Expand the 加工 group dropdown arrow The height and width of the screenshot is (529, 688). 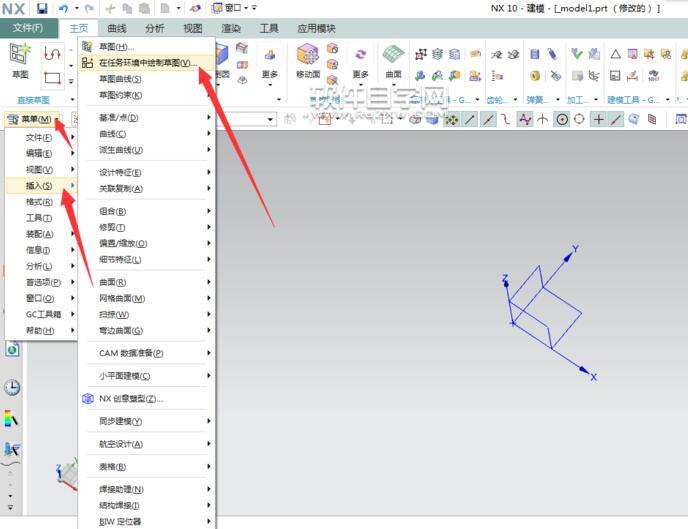(596, 100)
